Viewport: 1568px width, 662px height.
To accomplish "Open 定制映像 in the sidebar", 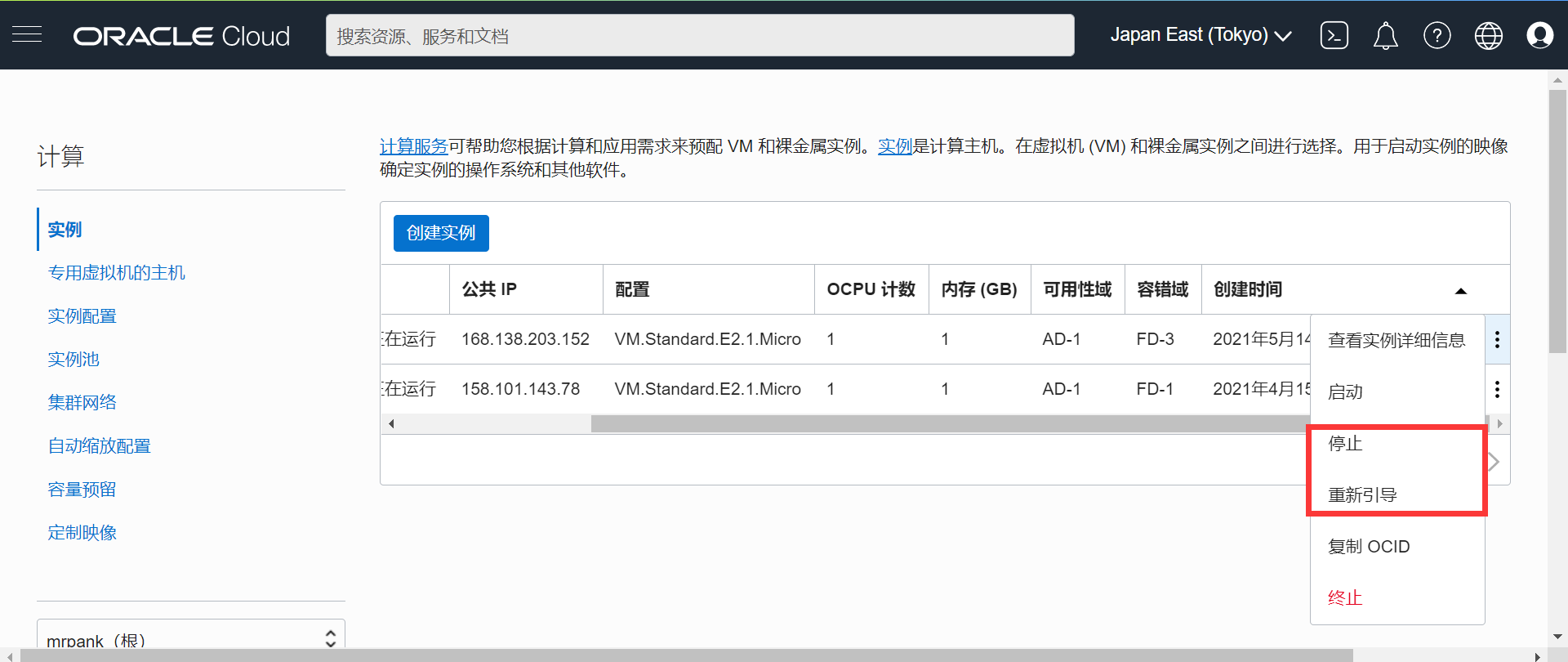I will pyautogui.click(x=82, y=533).
